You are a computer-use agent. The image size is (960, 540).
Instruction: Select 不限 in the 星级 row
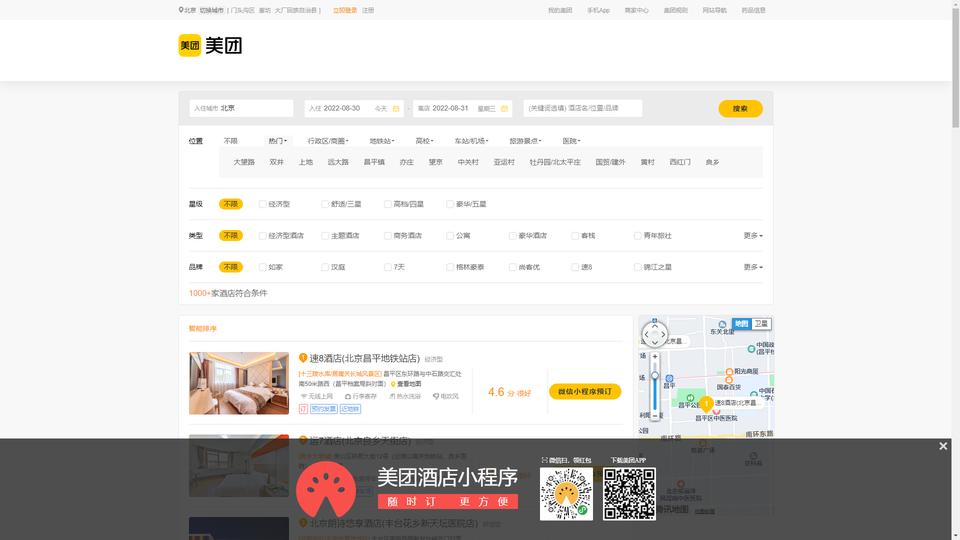[x=231, y=204]
